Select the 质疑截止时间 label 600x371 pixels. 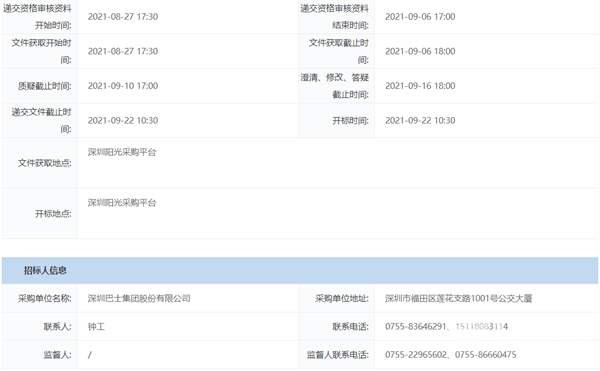[x=44, y=86]
